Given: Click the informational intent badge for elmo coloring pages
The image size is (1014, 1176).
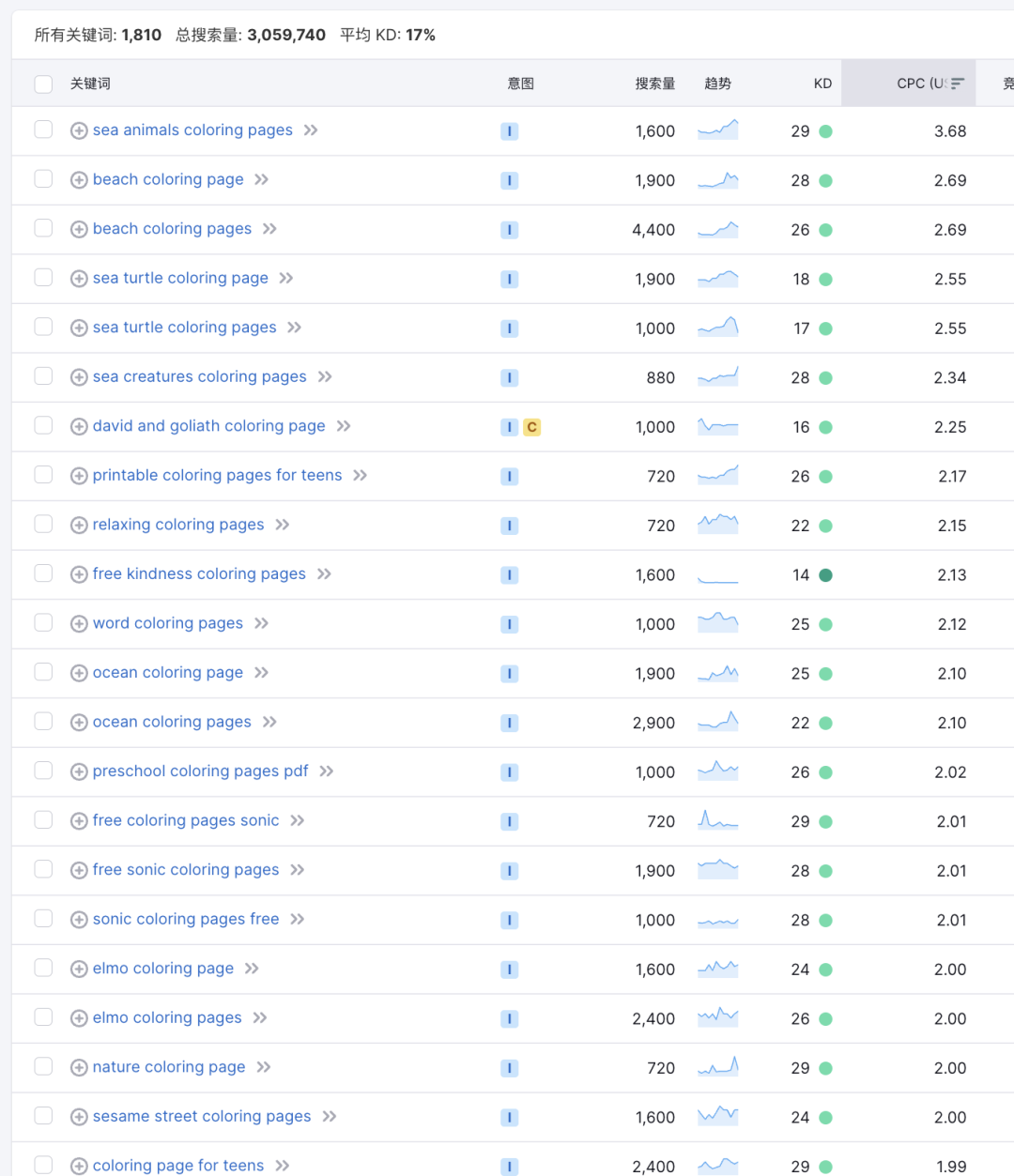Looking at the screenshot, I should 510,1018.
